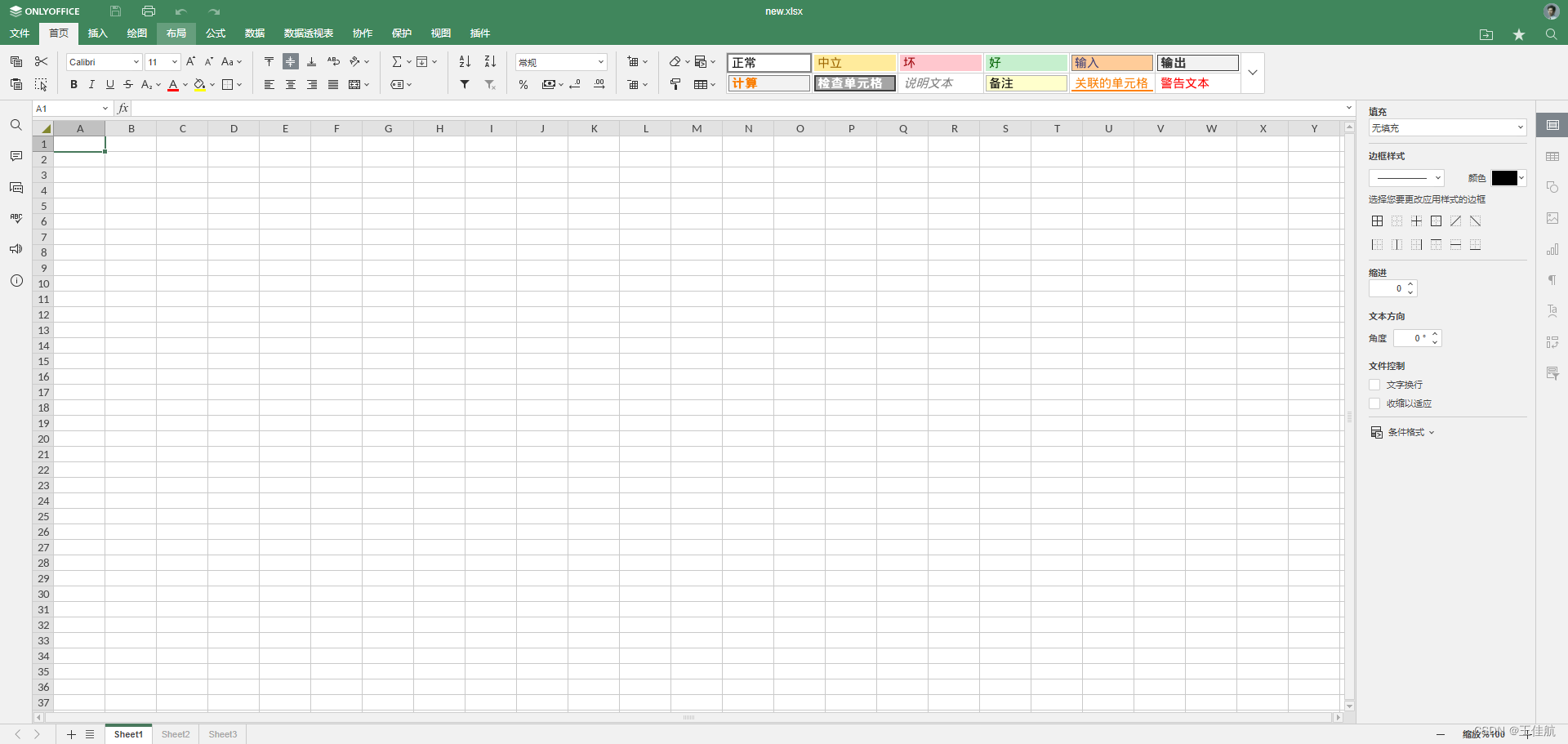Image resolution: width=1568 pixels, height=744 pixels.
Task: Click the Copy style paint roller icon
Action: 675,84
